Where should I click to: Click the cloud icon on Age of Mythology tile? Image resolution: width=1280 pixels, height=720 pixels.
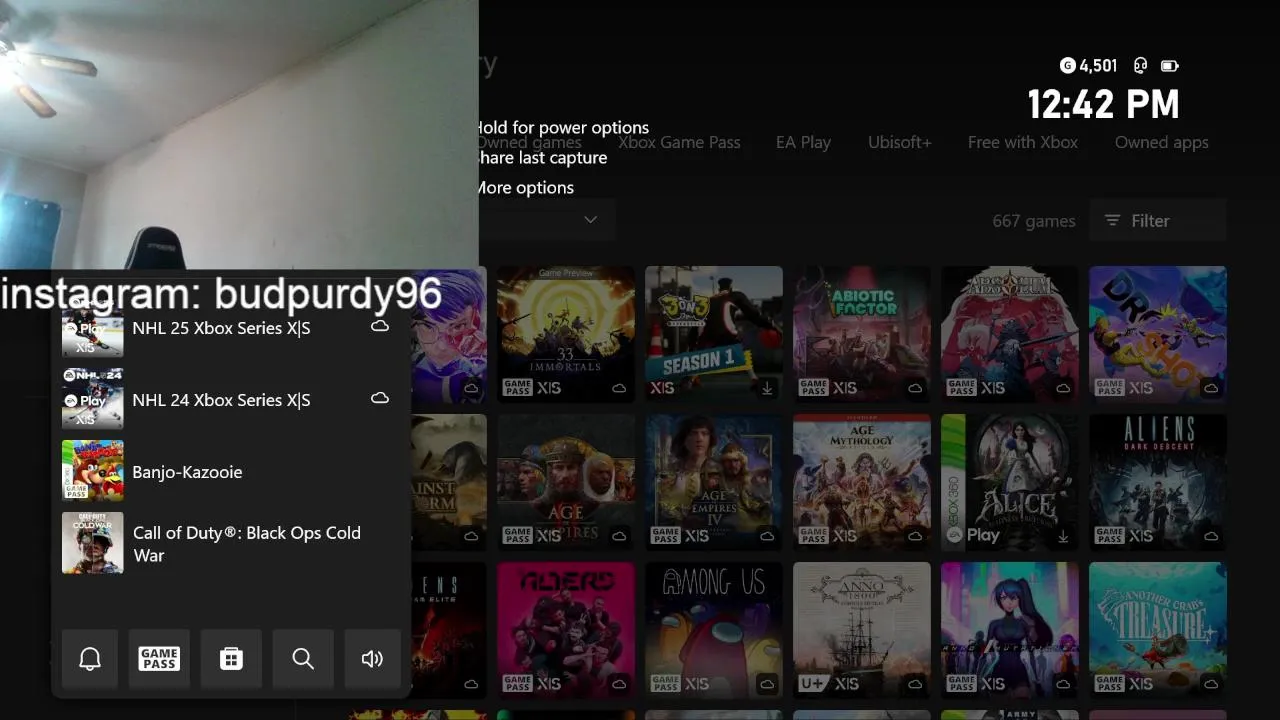(915, 536)
